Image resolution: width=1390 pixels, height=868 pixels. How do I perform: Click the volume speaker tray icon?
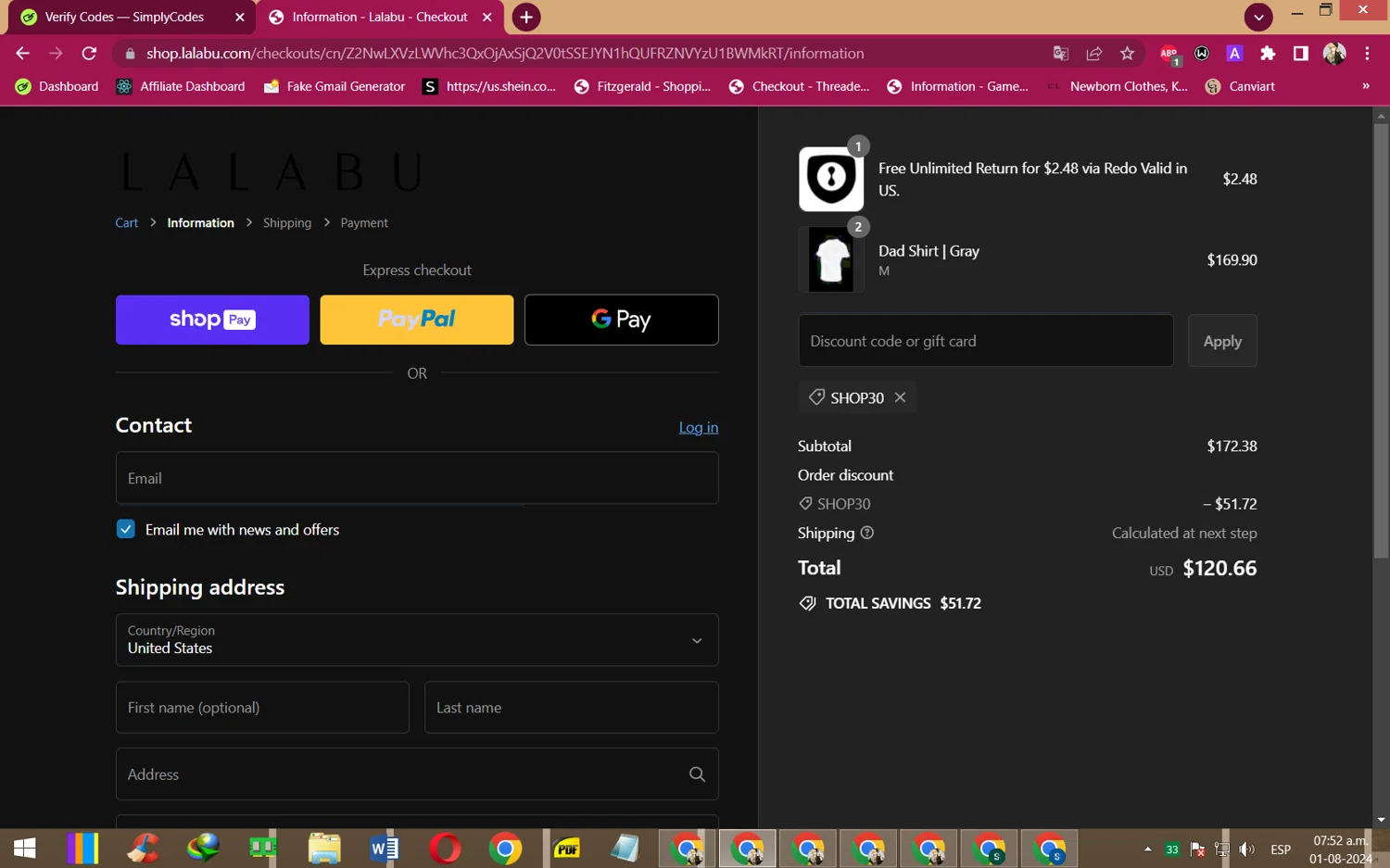pos(1247,849)
